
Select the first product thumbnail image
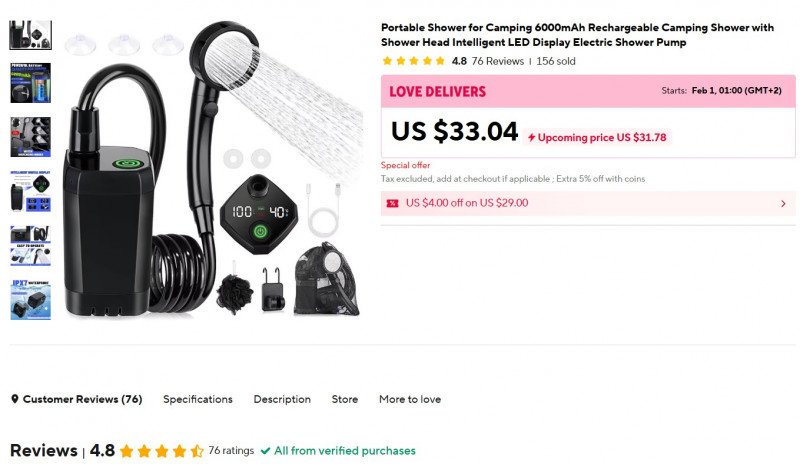pos(31,35)
